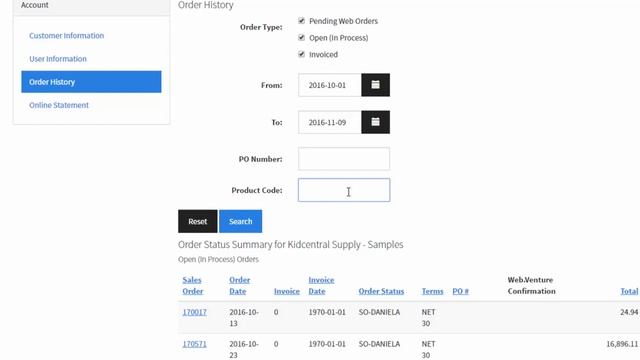Toggle Open (In Process) checkbox
This screenshot has height=360, width=640.
302,38
